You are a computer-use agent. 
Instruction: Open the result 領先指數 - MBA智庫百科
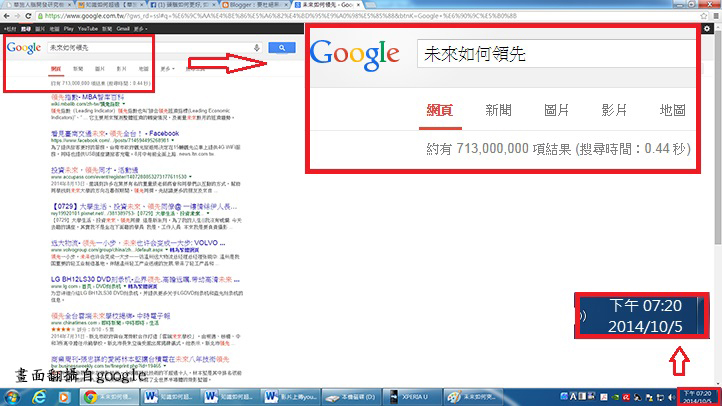coord(87,97)
